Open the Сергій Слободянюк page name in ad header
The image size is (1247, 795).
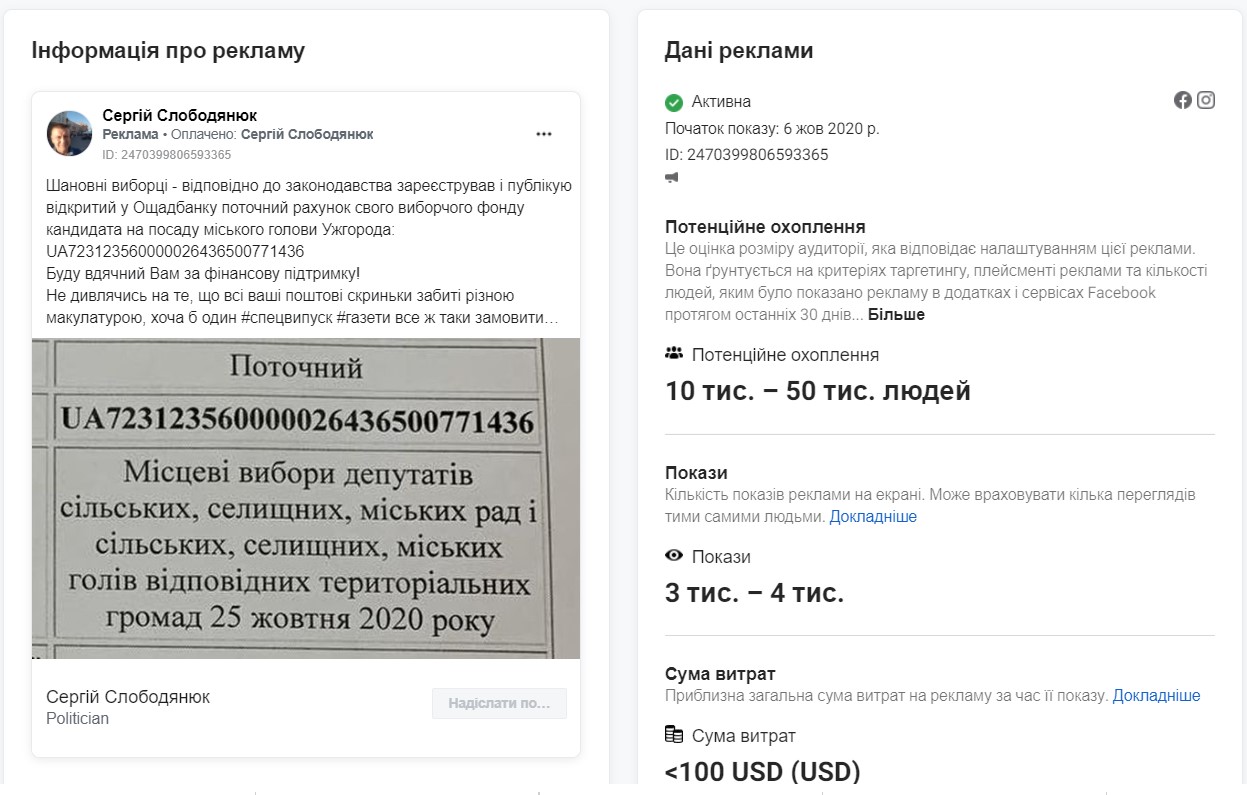[180, 116]
